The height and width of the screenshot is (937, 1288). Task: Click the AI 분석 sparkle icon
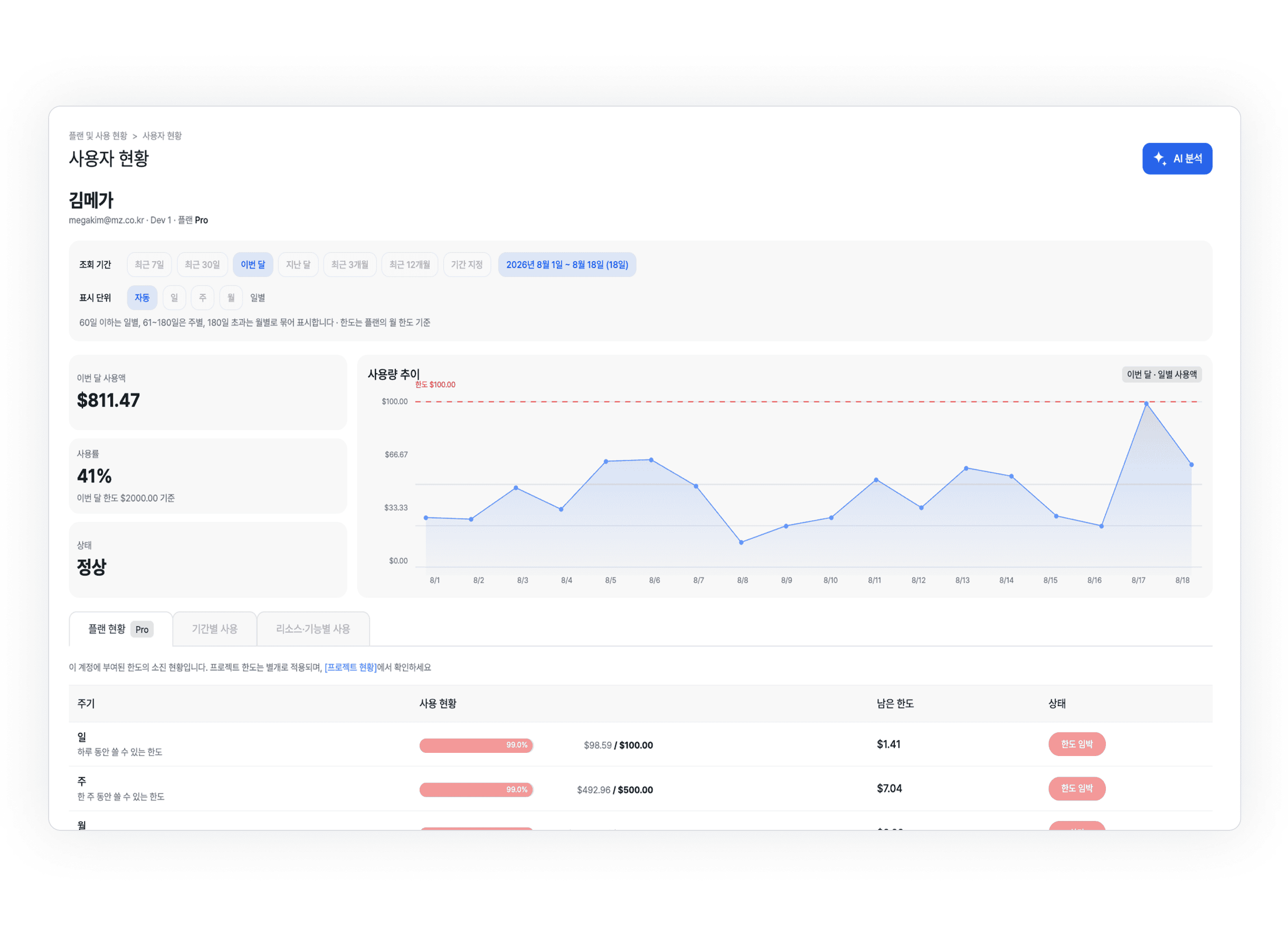[x=1160, y=158]
